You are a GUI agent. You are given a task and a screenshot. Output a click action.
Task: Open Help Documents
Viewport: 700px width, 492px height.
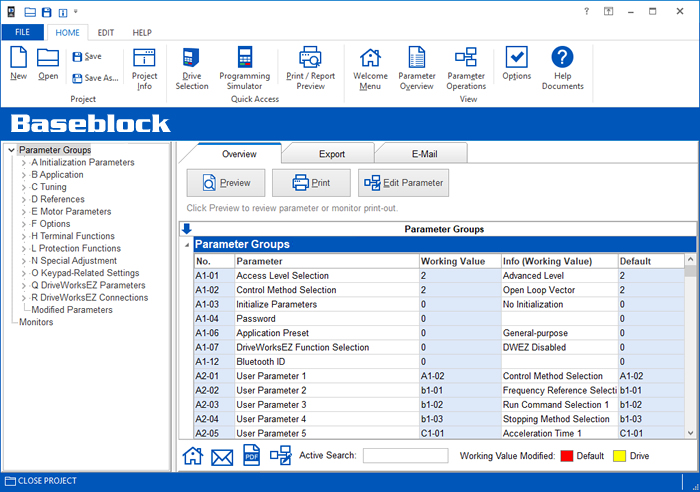click(x=562, y=68)
